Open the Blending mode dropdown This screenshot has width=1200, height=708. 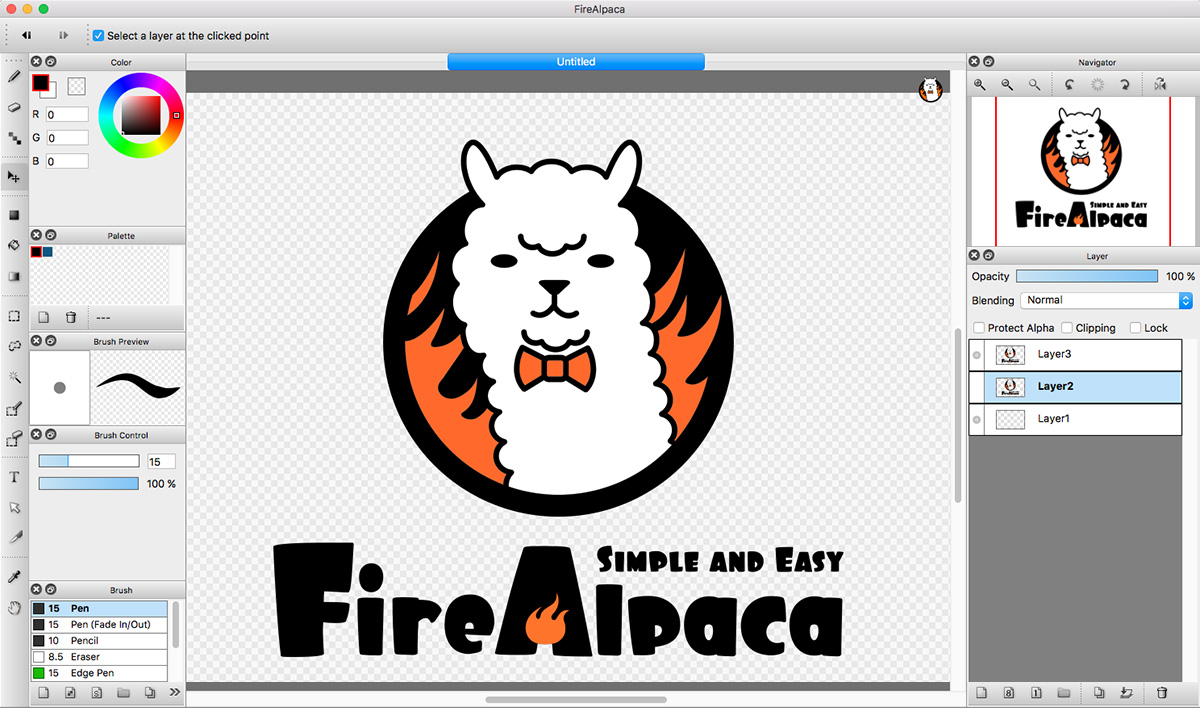tap(1104, 300)
